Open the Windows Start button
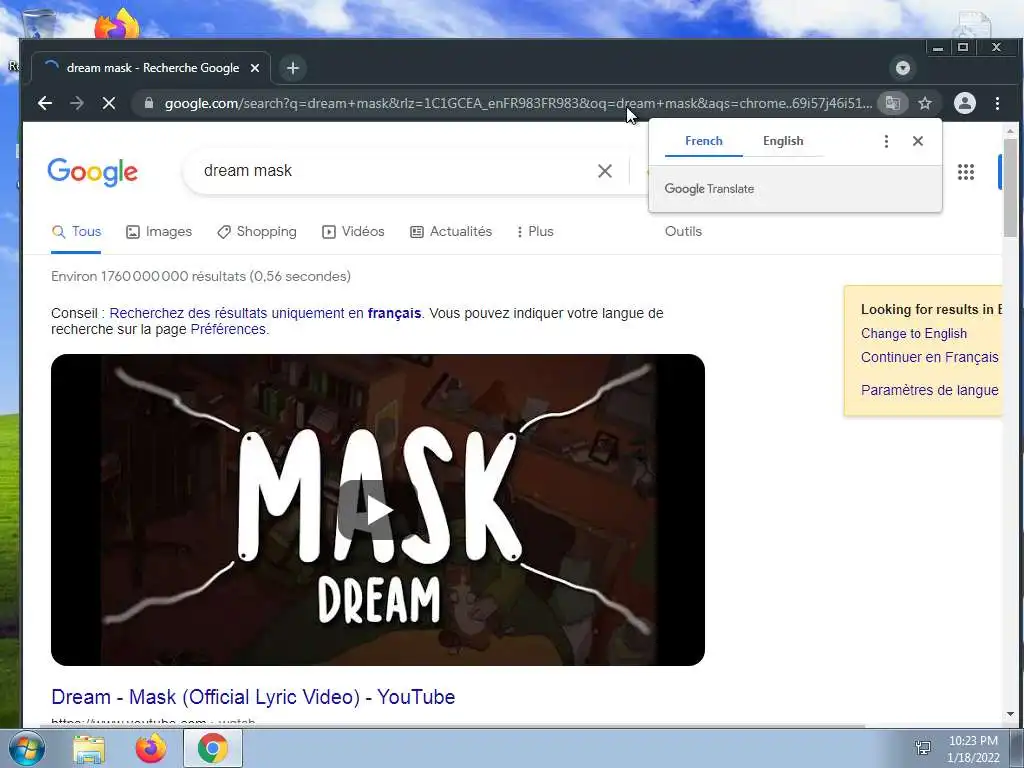 [x=26, y=748]
